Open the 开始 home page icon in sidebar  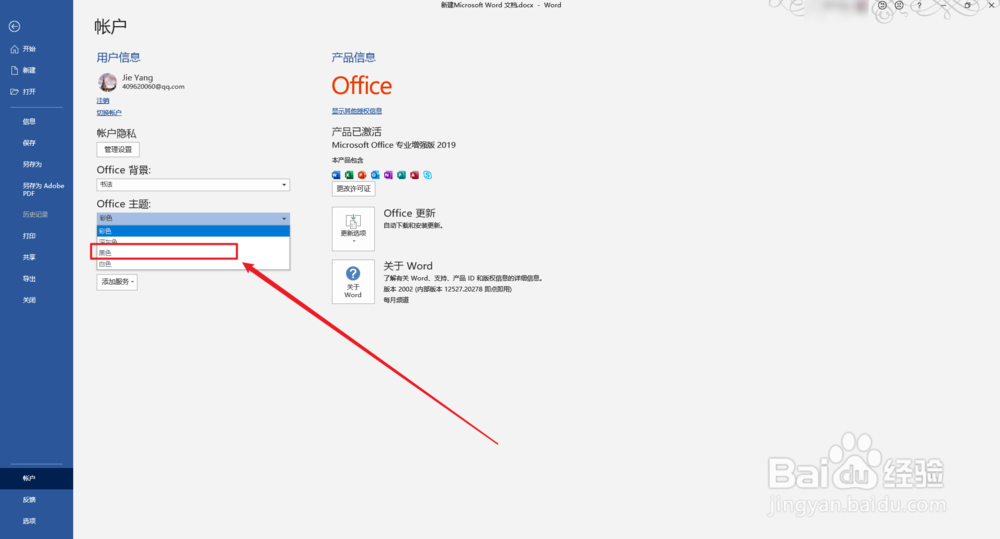15,49
